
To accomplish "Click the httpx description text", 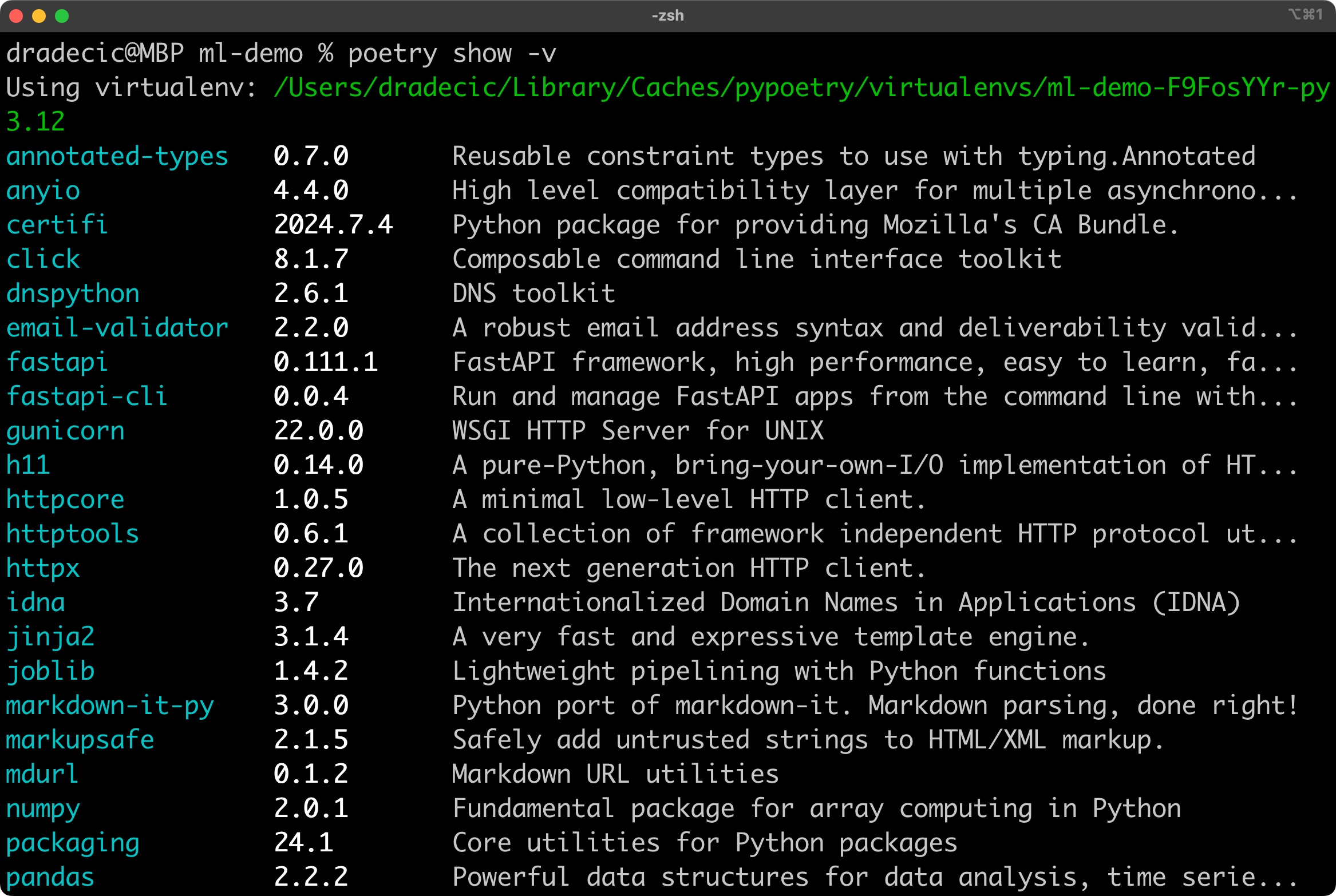I will click(688, 568).
